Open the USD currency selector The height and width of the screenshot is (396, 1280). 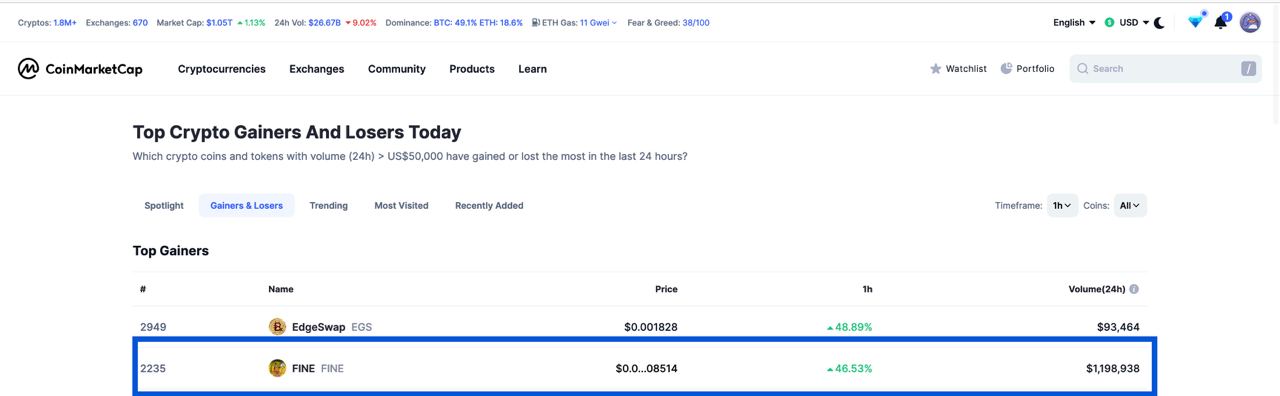click(1127, 22)
